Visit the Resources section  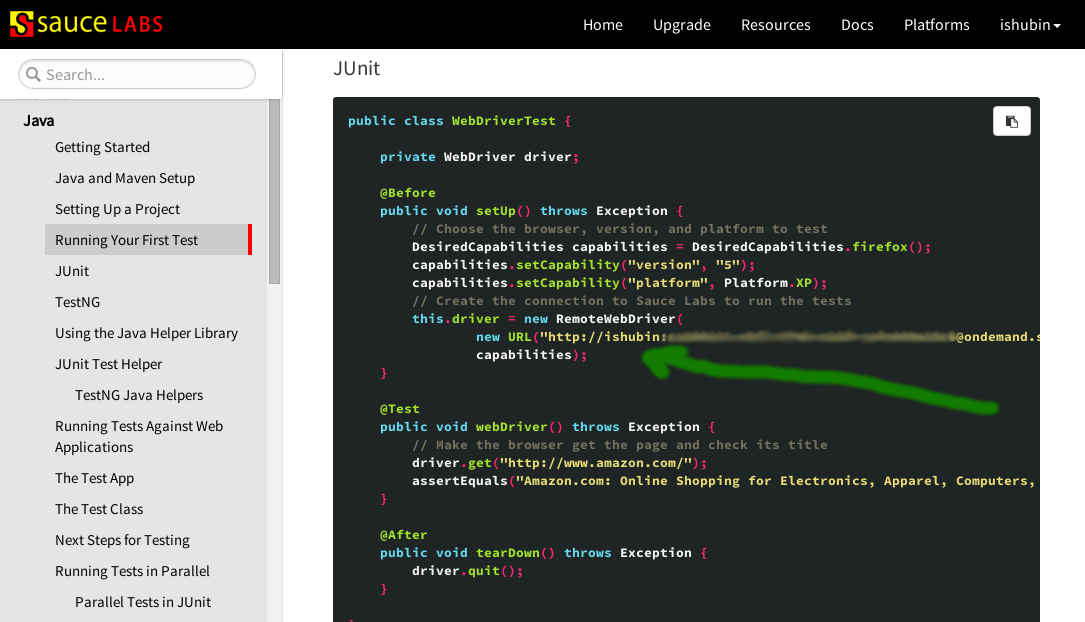point(776,24)
